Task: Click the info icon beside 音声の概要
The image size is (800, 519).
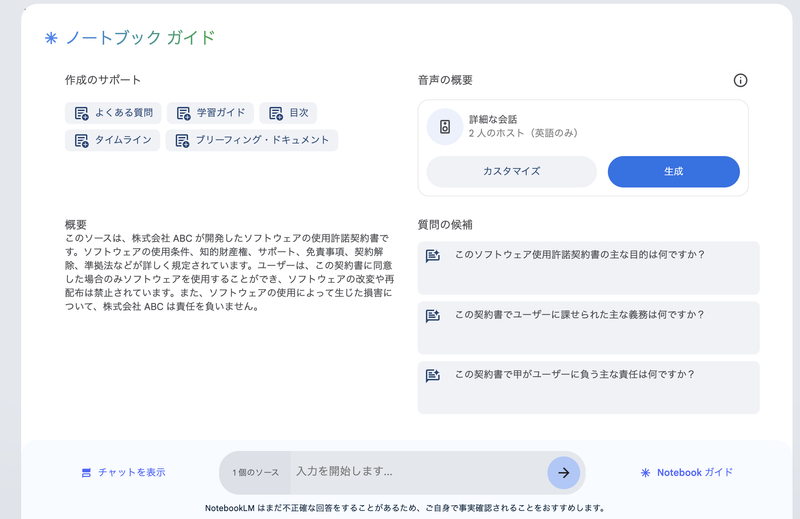Action: [x=740, y=81]
